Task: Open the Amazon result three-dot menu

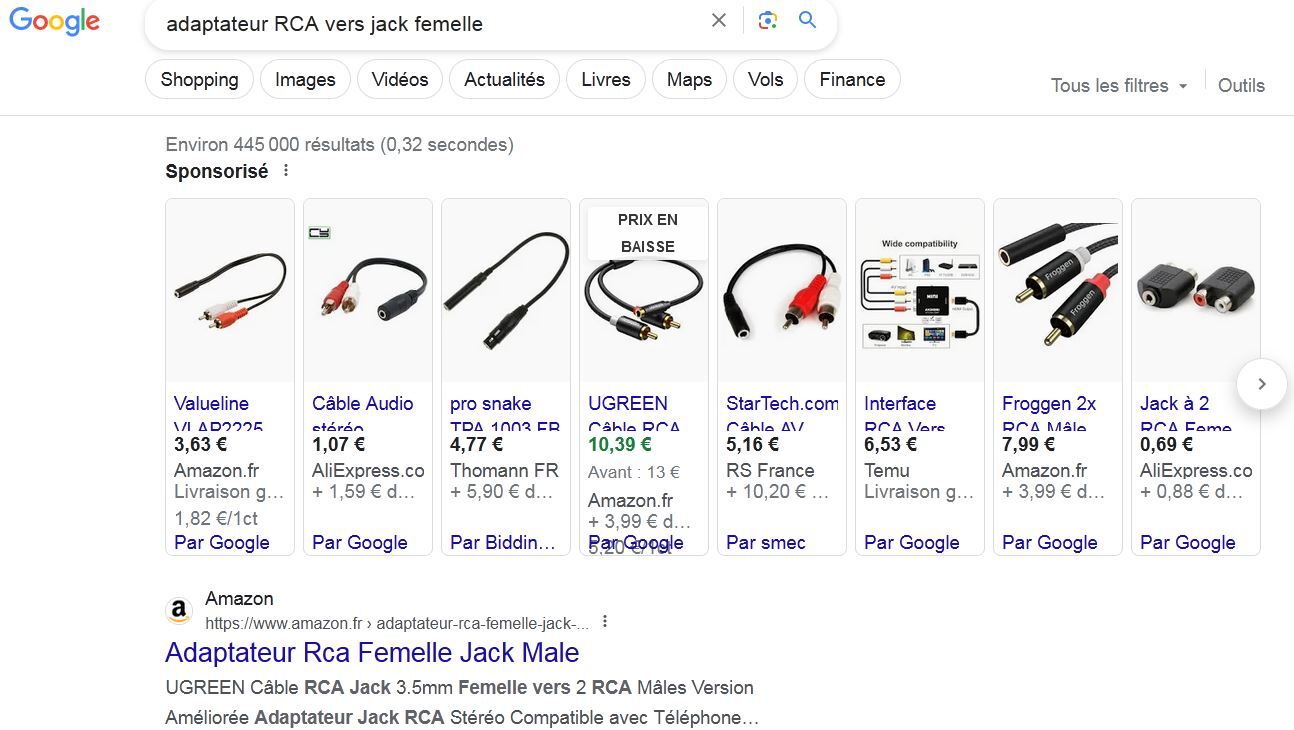Action: click(605, 622)
